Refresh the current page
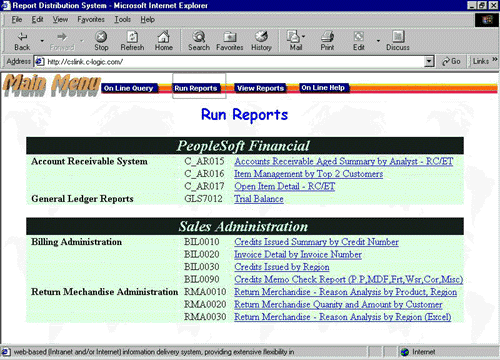Viewport: 500px width, 360px height. pyautogui.click(x=132, y=41)
